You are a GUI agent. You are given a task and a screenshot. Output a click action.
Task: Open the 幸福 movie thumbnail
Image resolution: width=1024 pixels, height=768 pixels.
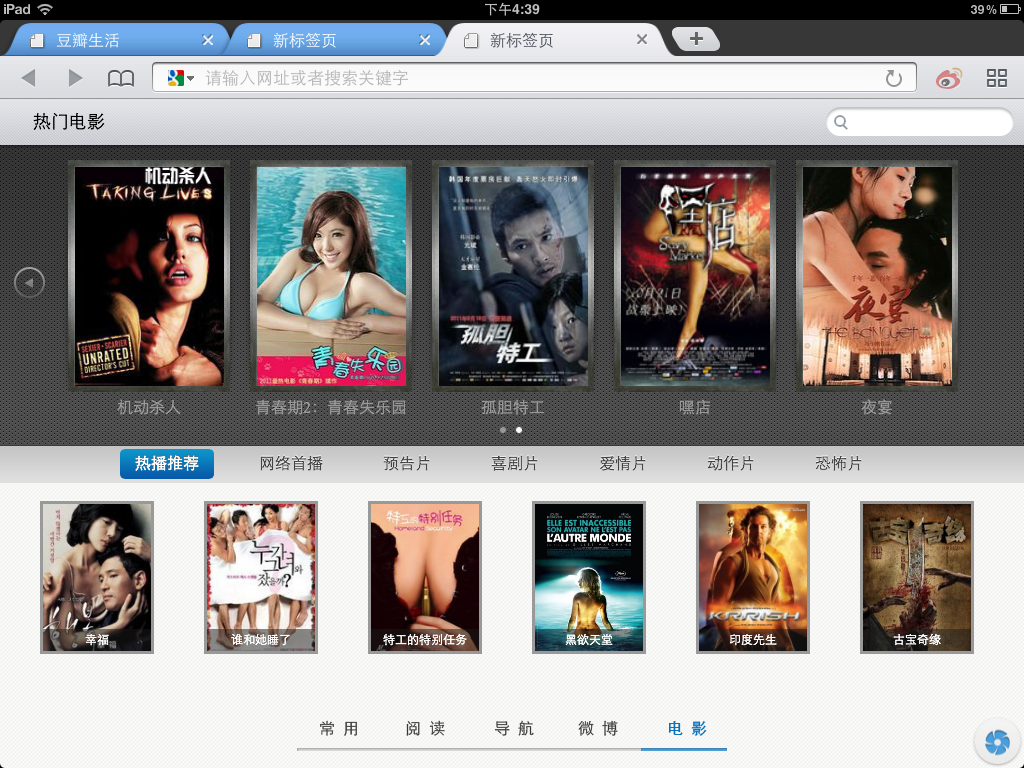[97, 577]
